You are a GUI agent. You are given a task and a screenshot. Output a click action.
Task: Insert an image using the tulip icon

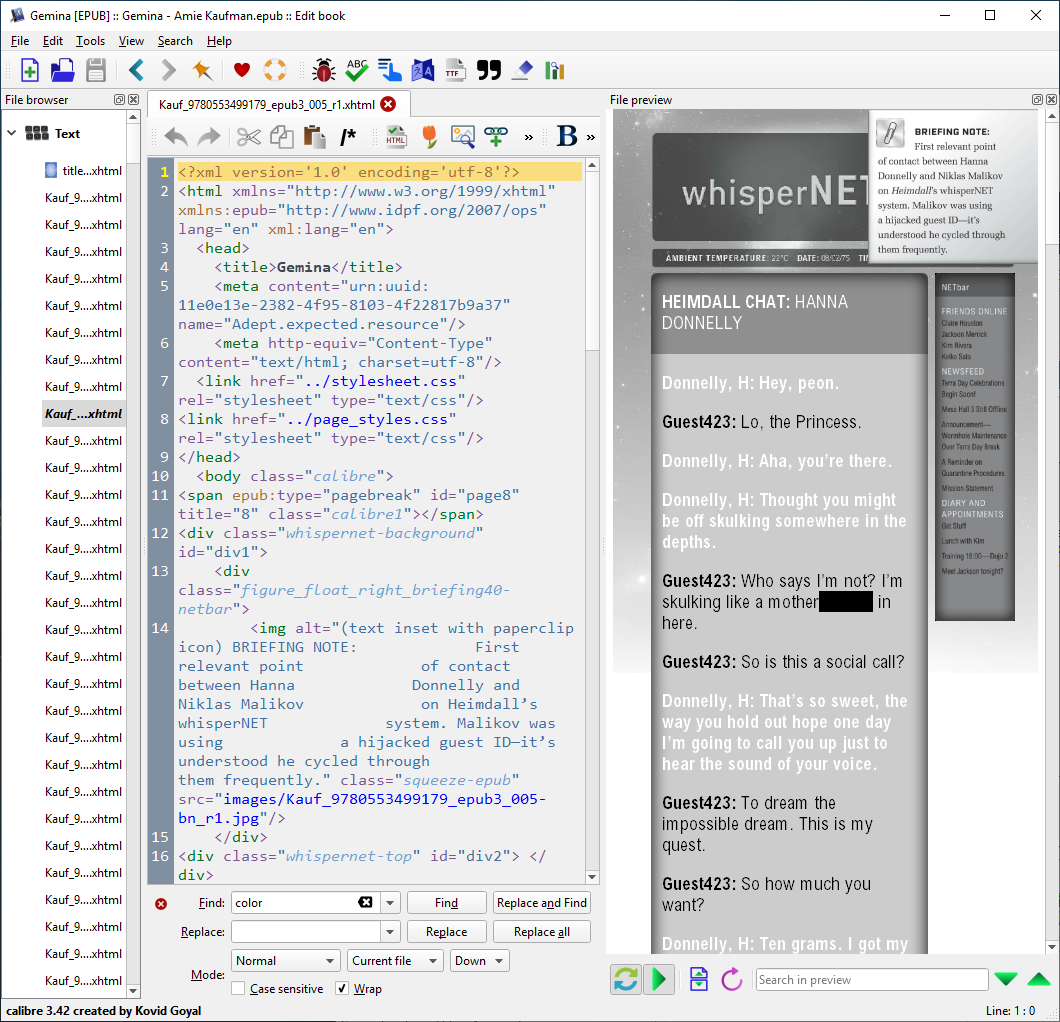click(429, 137)
